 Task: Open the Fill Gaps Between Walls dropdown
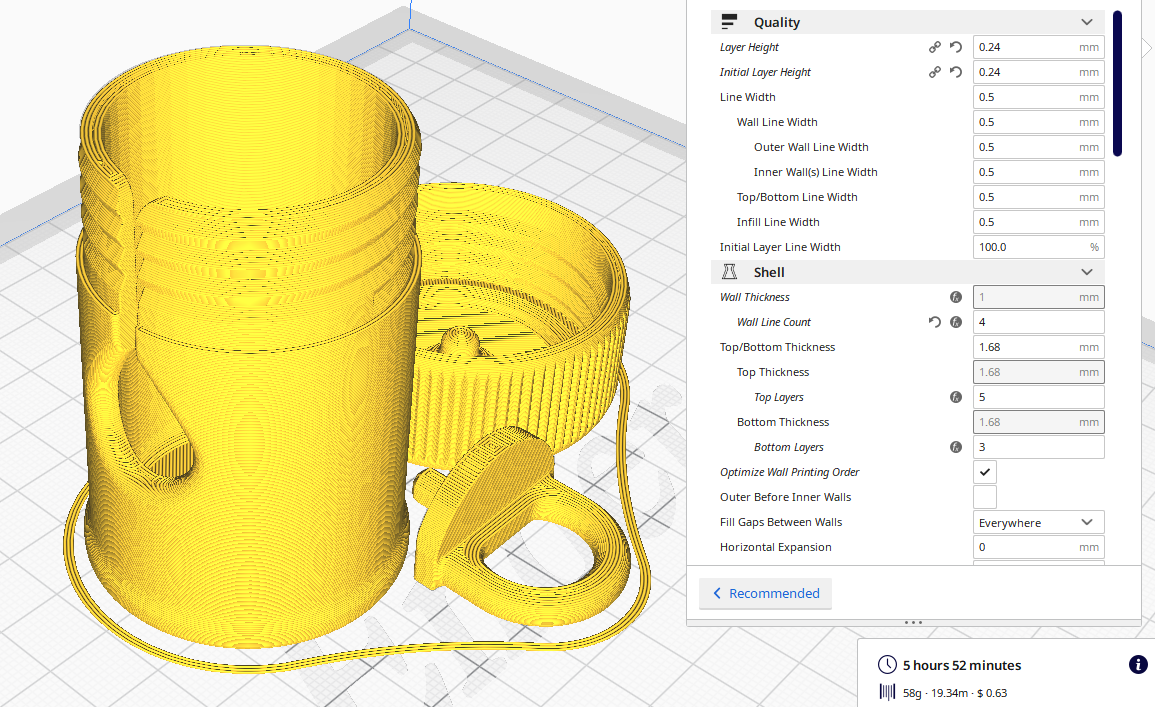(x=1038, y=521)
